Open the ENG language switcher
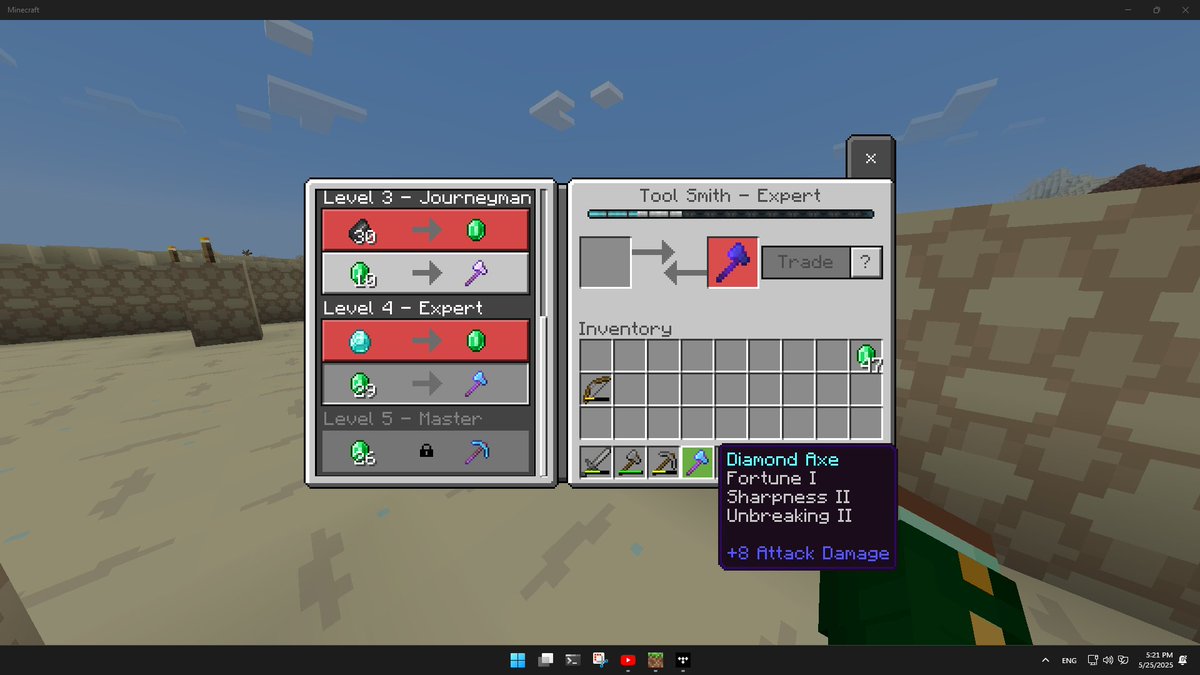Image resolution: width=1200 pixels, height=675 pixels. point(1069,660)
